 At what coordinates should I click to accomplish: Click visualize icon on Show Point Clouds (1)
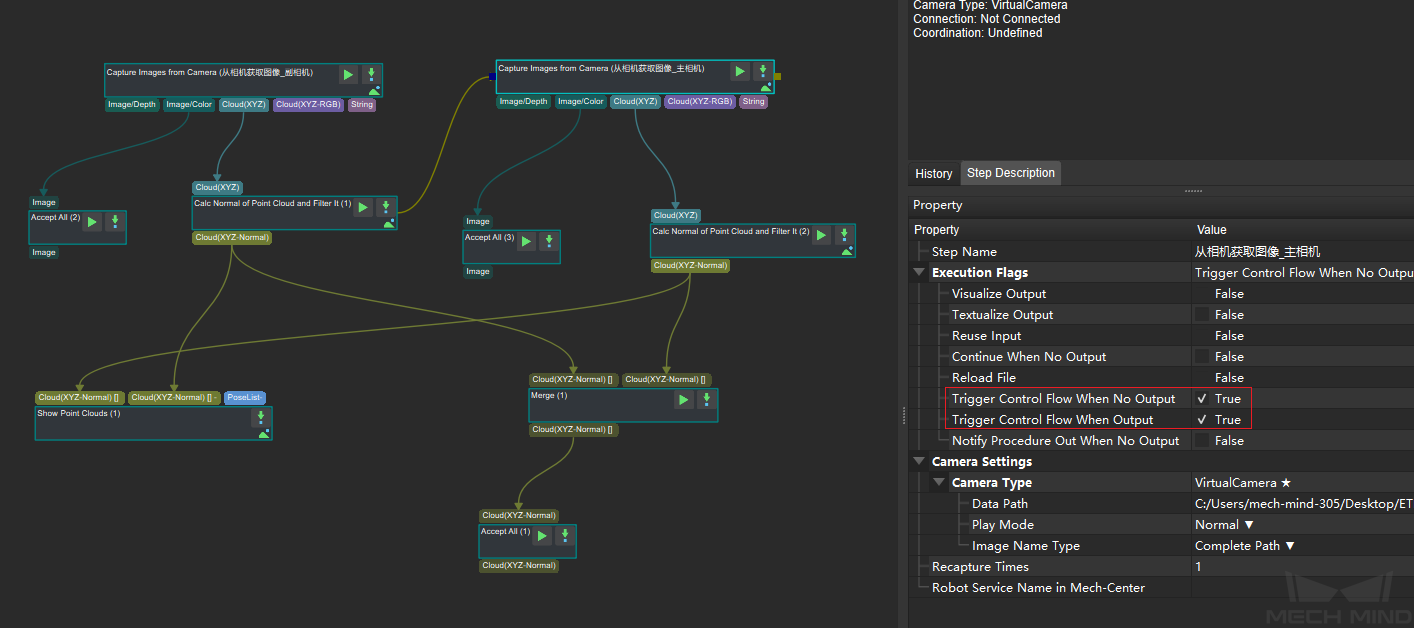pos(263,433)
